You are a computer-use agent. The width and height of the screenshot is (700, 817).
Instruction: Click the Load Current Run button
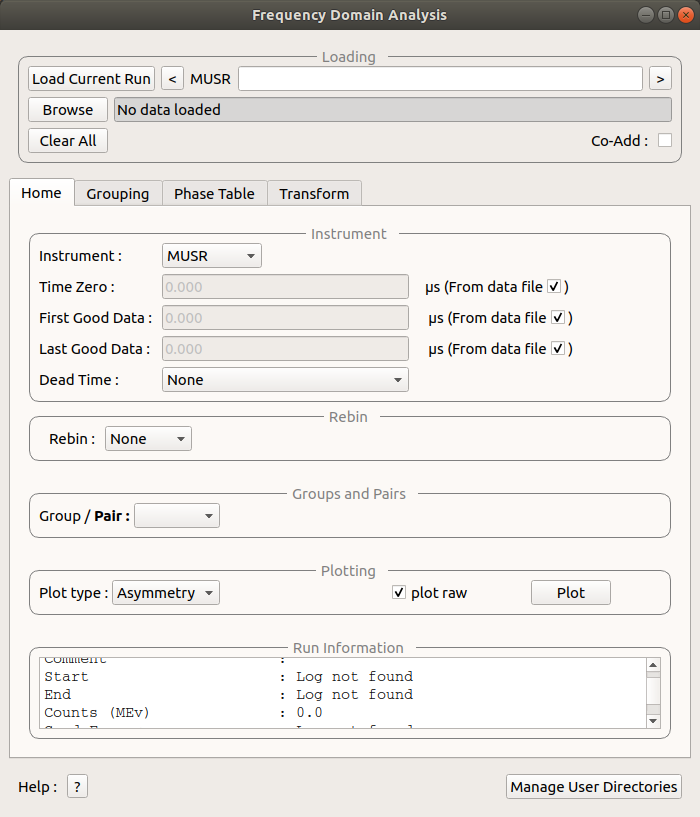91,79
